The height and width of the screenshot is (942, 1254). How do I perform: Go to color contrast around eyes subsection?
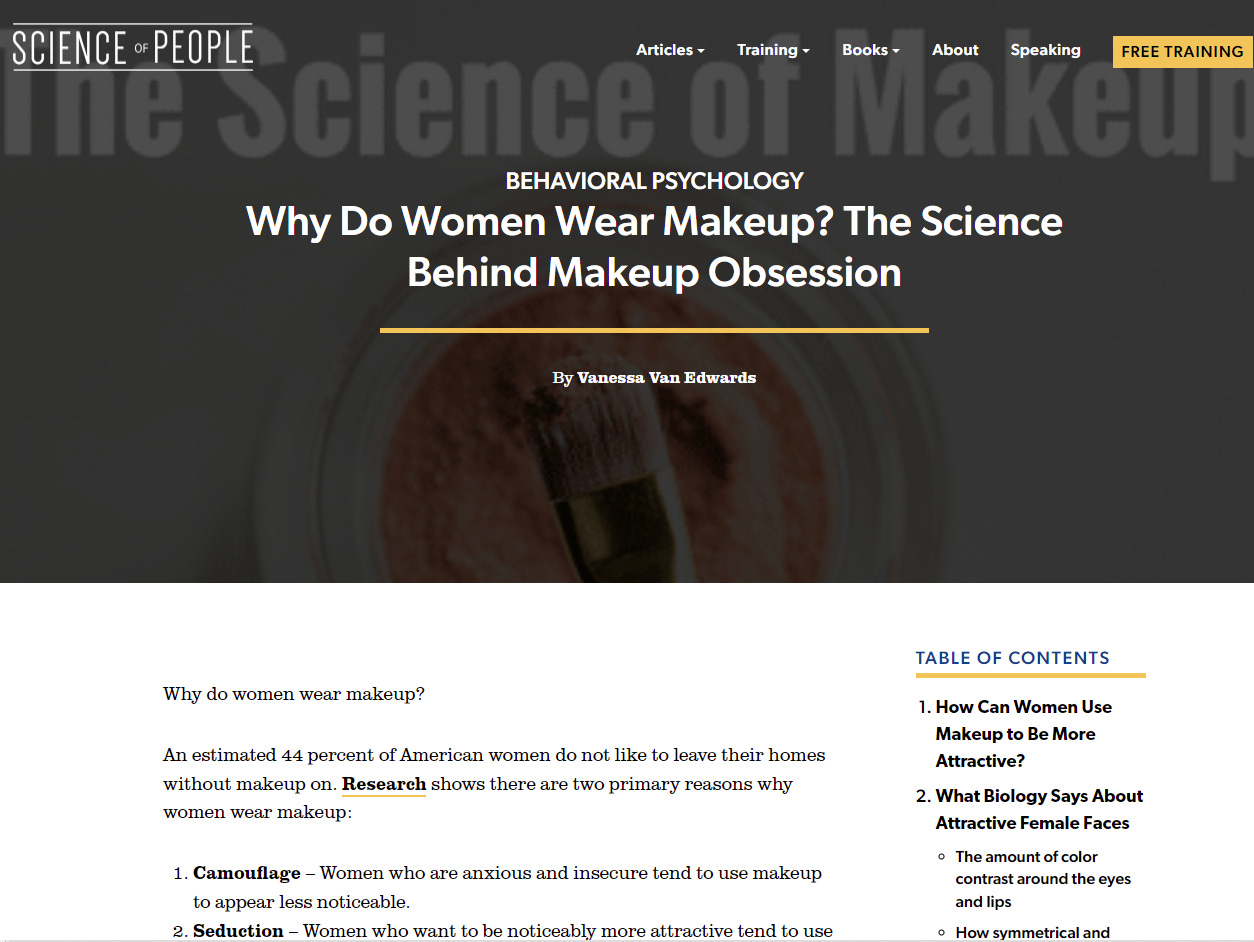pyautogui.click(x=1043, y=879)
